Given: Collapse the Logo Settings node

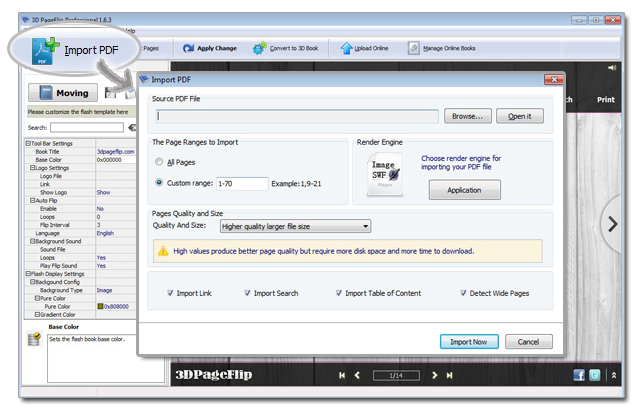Looking at the screenshot, I should 32,168.
